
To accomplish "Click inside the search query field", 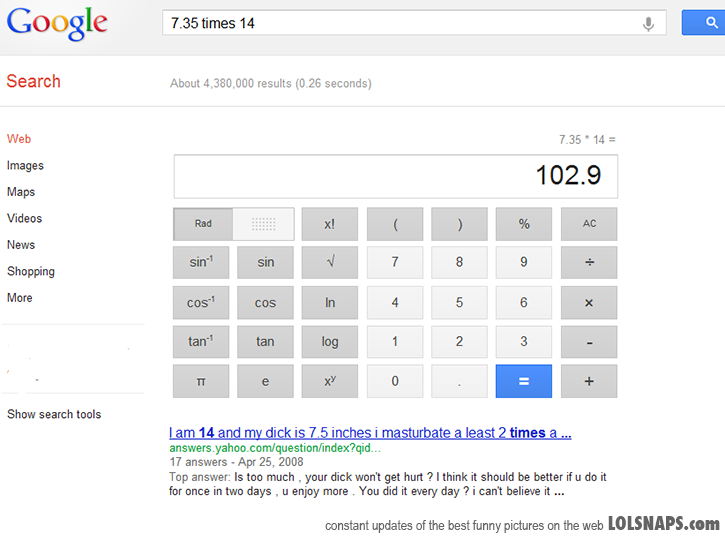I will [x=400, y=23].
